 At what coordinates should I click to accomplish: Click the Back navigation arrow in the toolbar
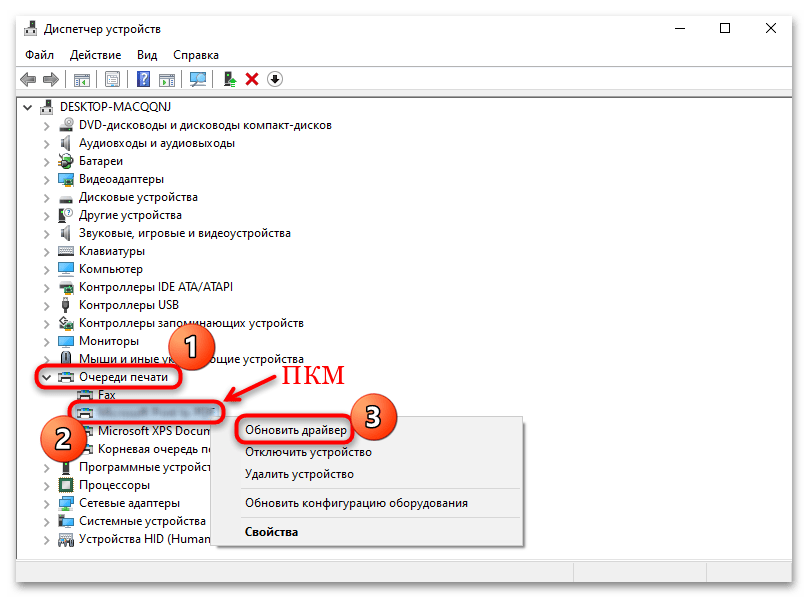[x=28, y=79]
